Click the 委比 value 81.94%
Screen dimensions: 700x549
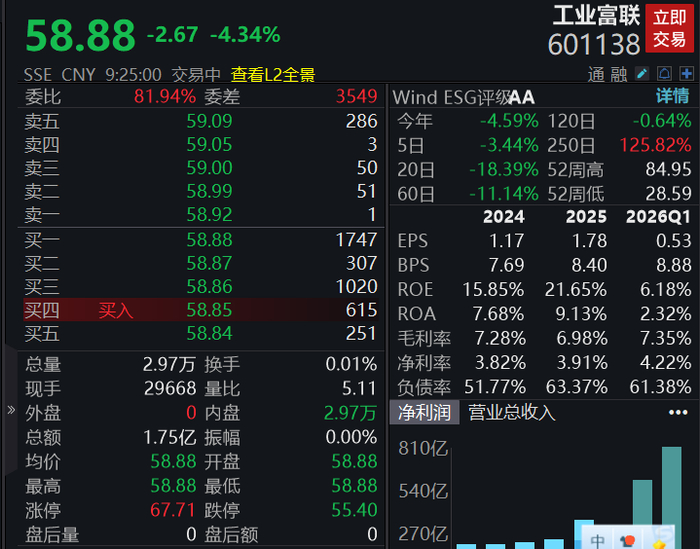165,96
